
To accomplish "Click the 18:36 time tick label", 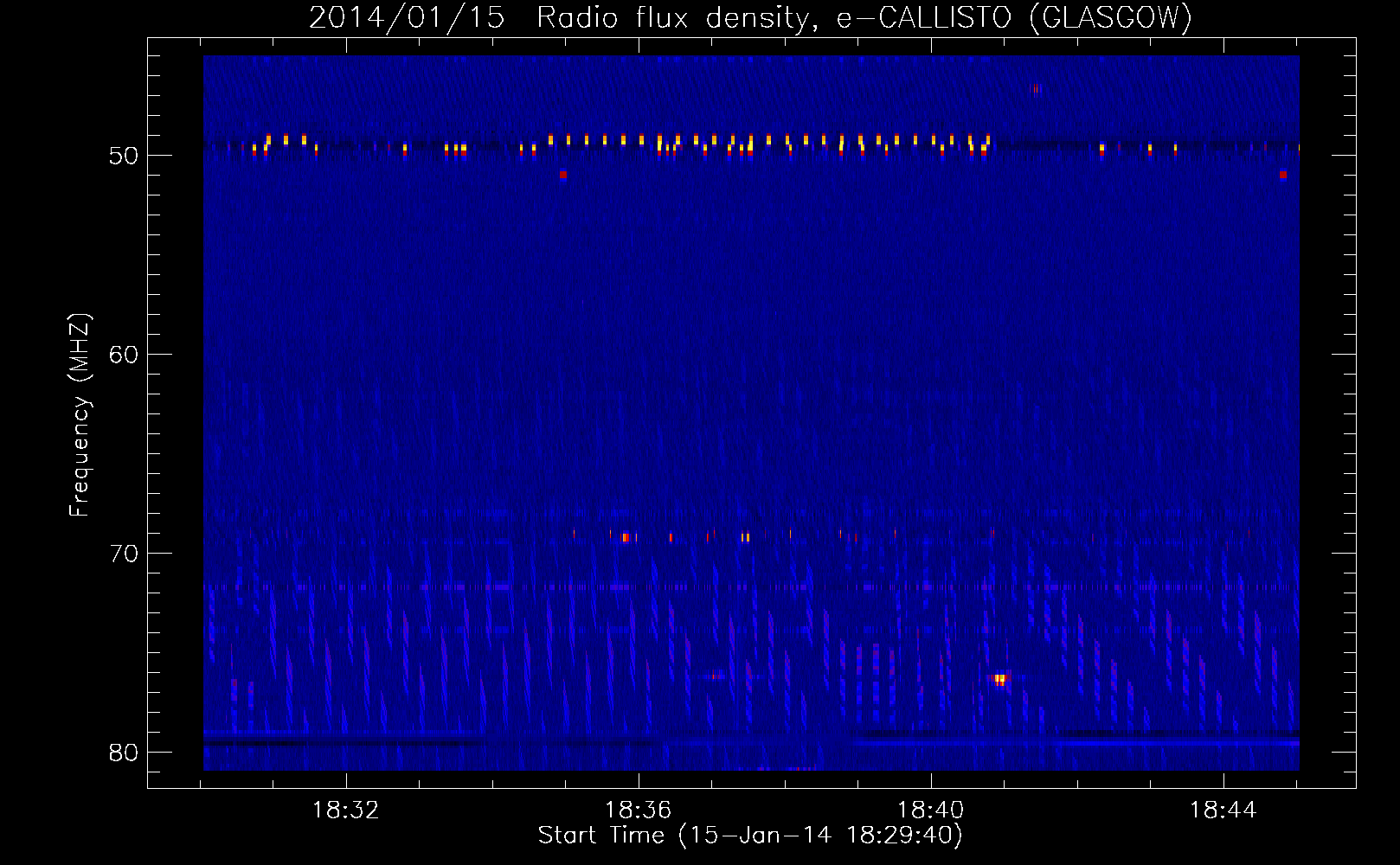I will pyautogui.click(x=638, y=811).
